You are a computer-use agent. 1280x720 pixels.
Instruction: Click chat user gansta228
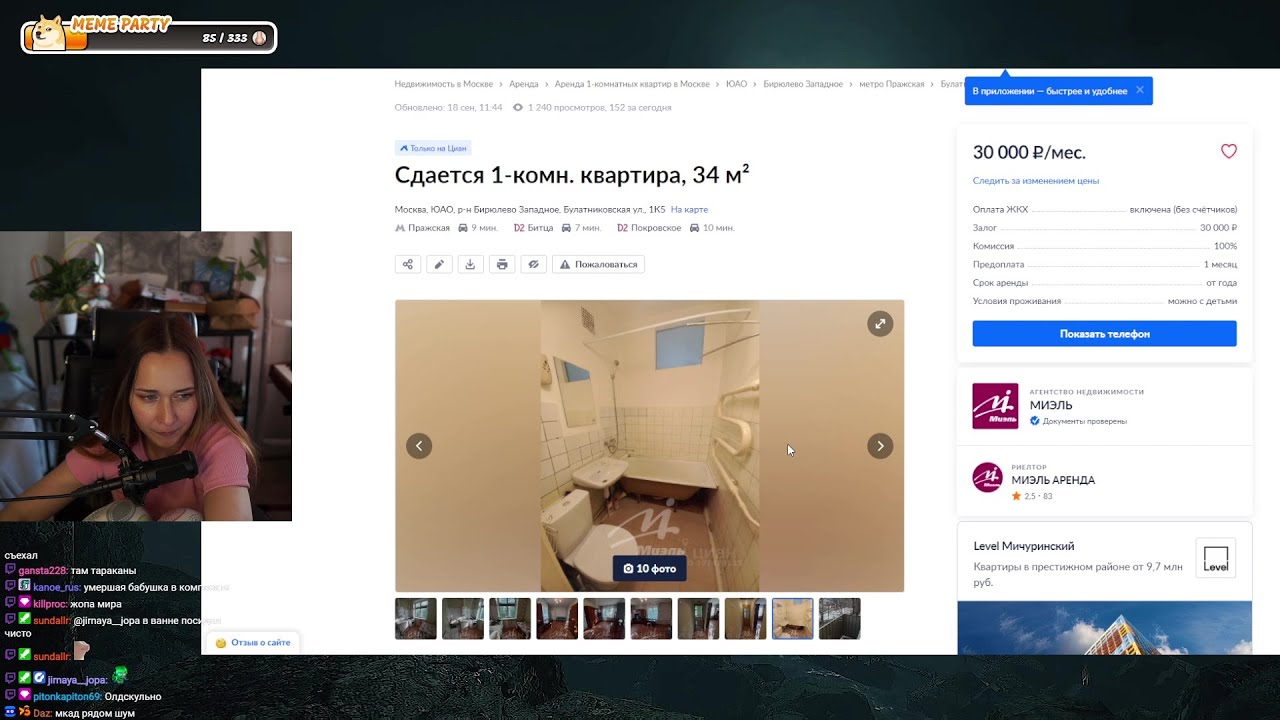(x=41, y=571)
